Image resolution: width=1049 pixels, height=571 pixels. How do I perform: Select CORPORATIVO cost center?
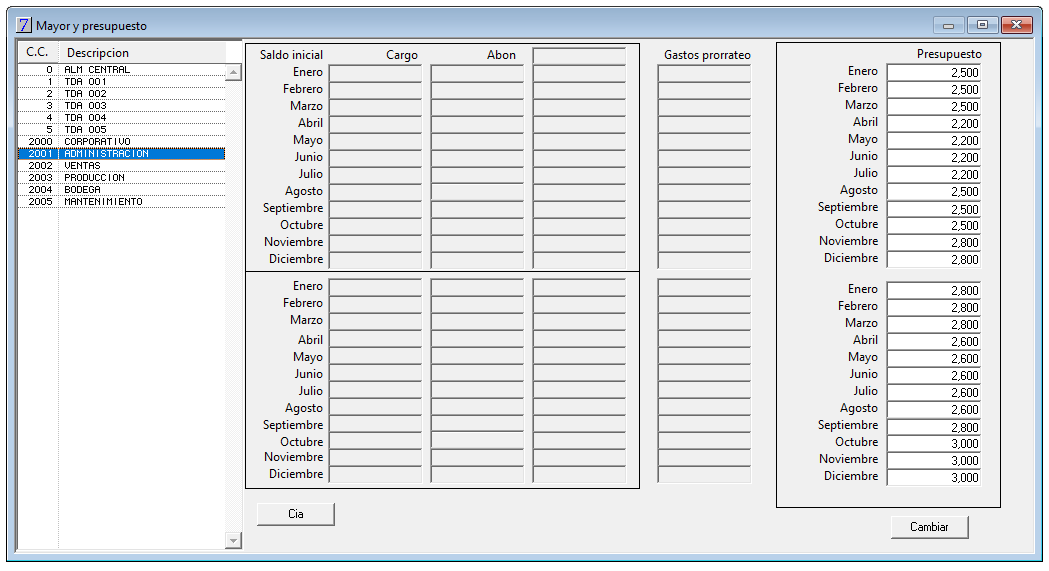(121, 142)
